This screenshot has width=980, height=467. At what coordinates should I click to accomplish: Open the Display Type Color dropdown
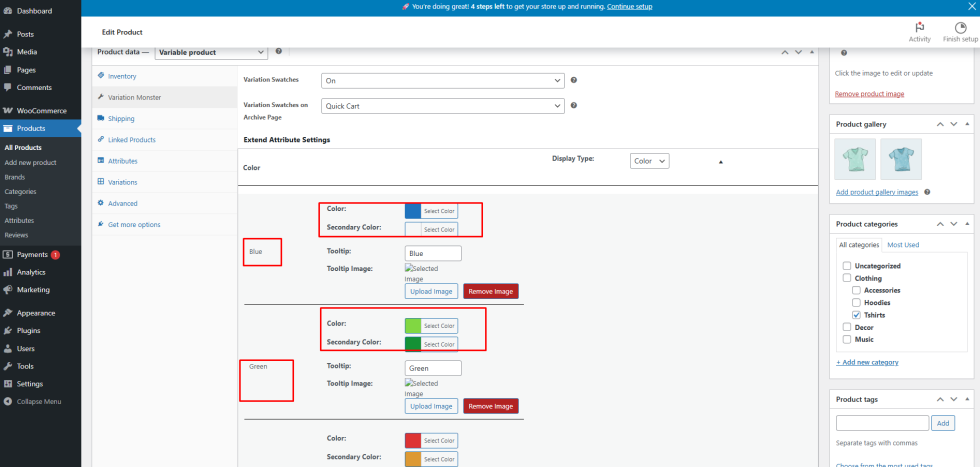(649, 161)
